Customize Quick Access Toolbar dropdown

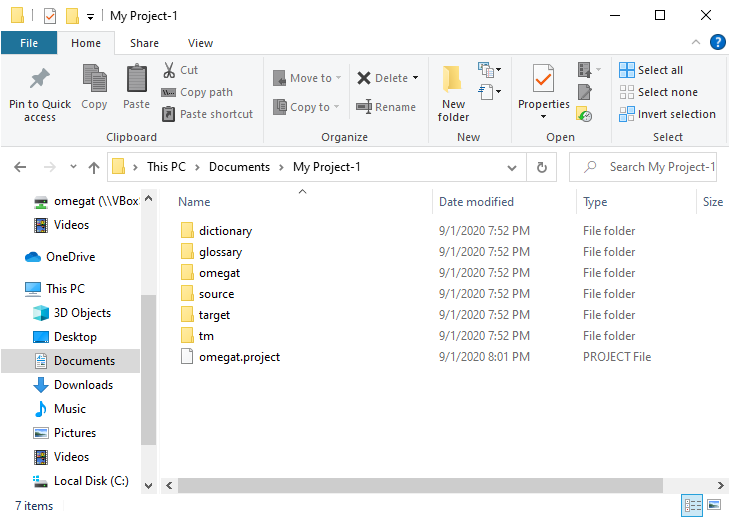[x=91, y=17]
